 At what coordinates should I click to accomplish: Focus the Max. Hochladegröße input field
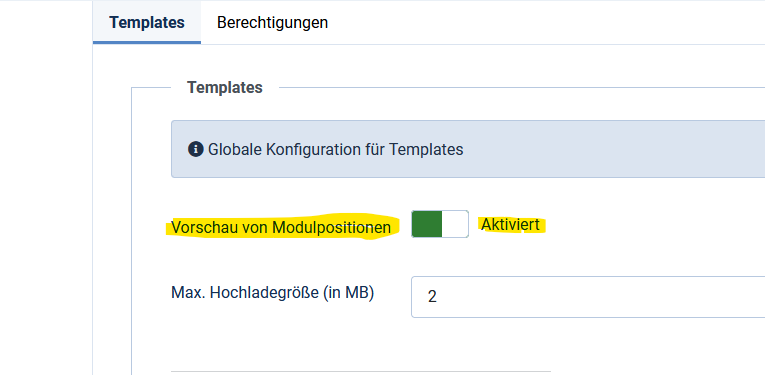pyautogui.click(x=588, y=297)
